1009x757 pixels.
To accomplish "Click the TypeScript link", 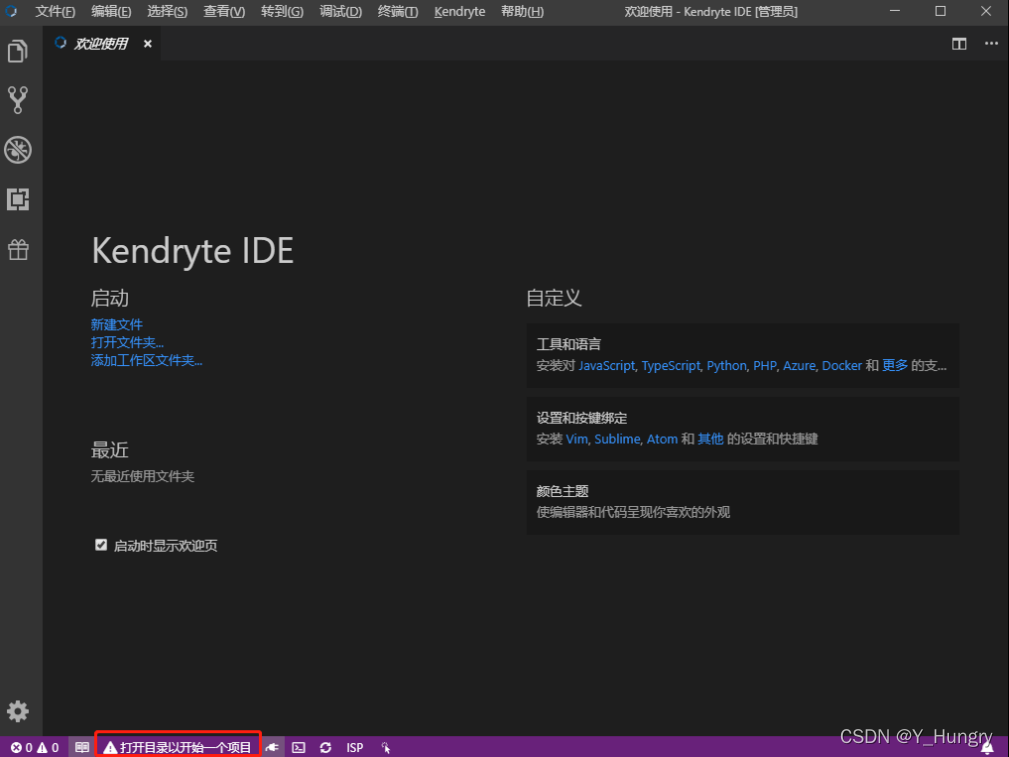I will tap(671, 366).
